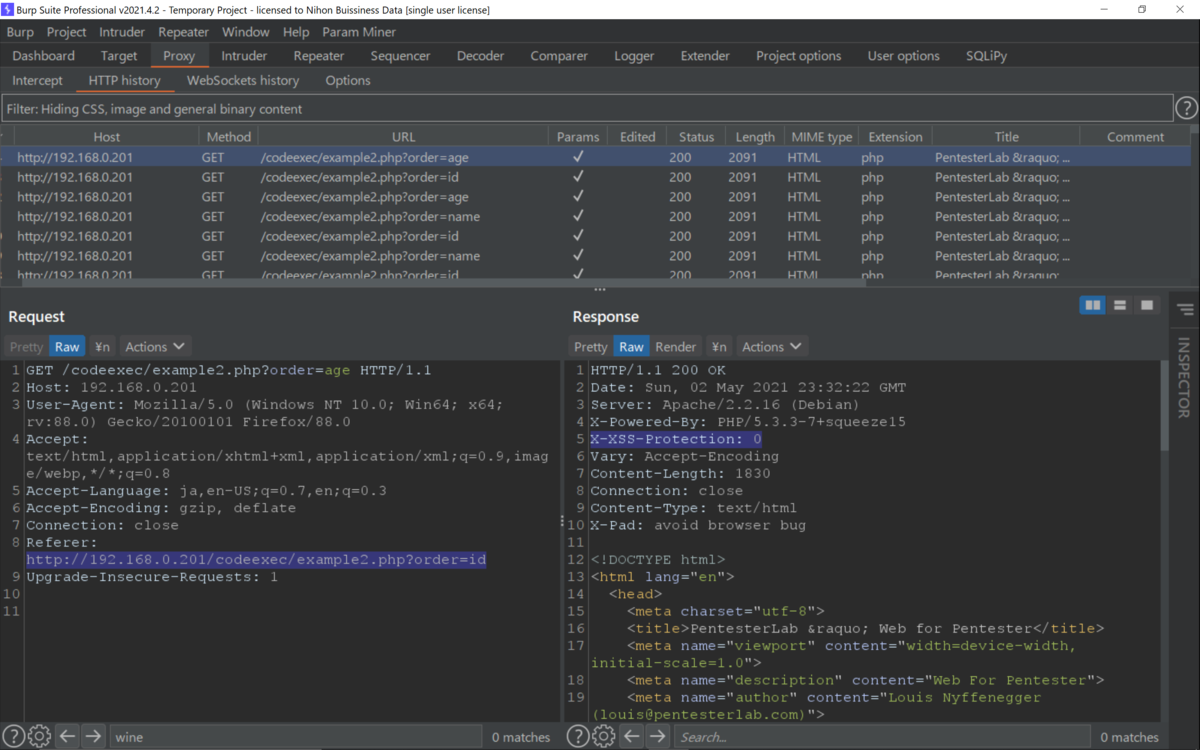Go to next match in Request search
This screenshot has height=750, width=1200.
pyautogui.click(x=93, y=736)
